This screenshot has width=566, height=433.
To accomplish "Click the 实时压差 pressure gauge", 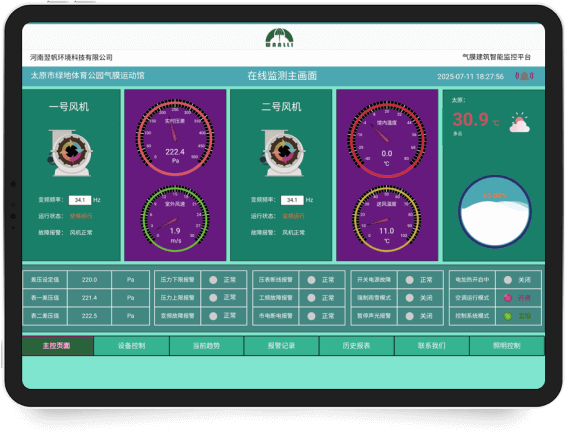I will click(x=175, y=137).
